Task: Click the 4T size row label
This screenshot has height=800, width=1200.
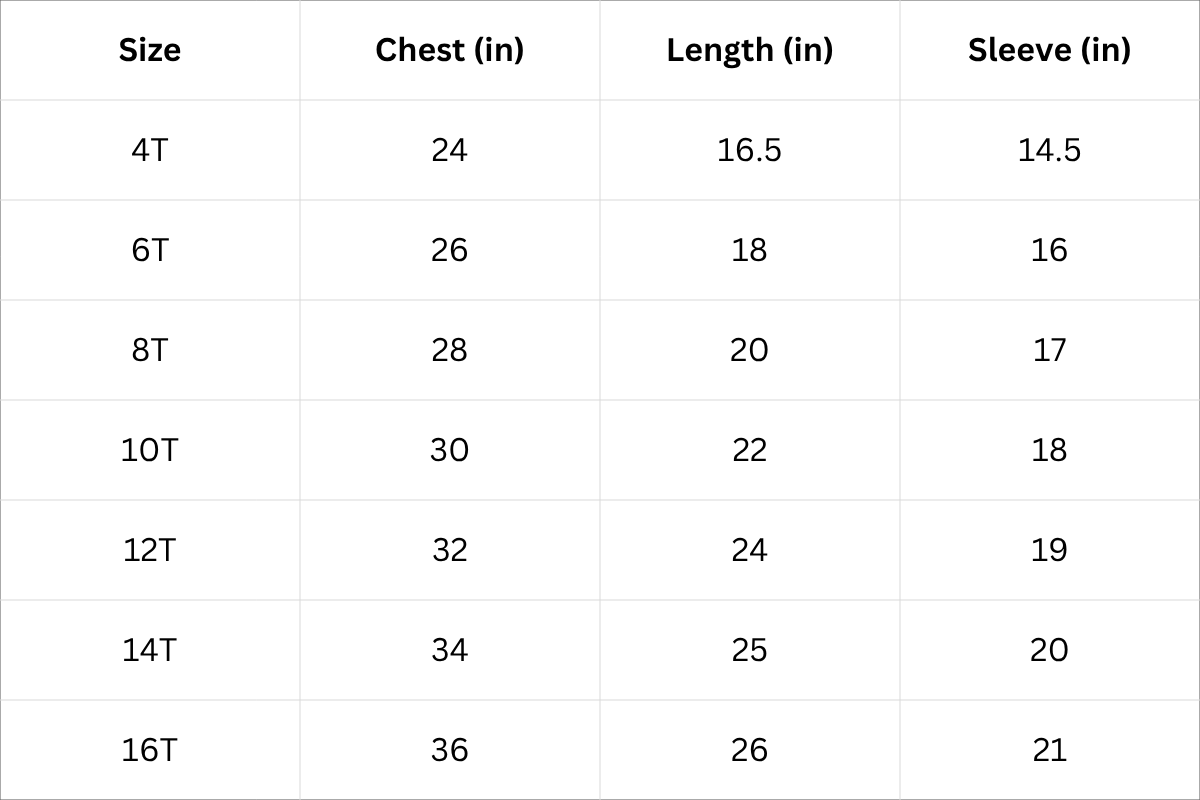Action: (x=150, y=150)
